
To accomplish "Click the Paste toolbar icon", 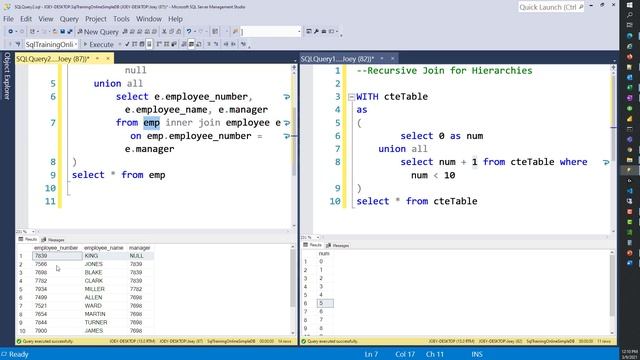I will click(x=179, y=31).
